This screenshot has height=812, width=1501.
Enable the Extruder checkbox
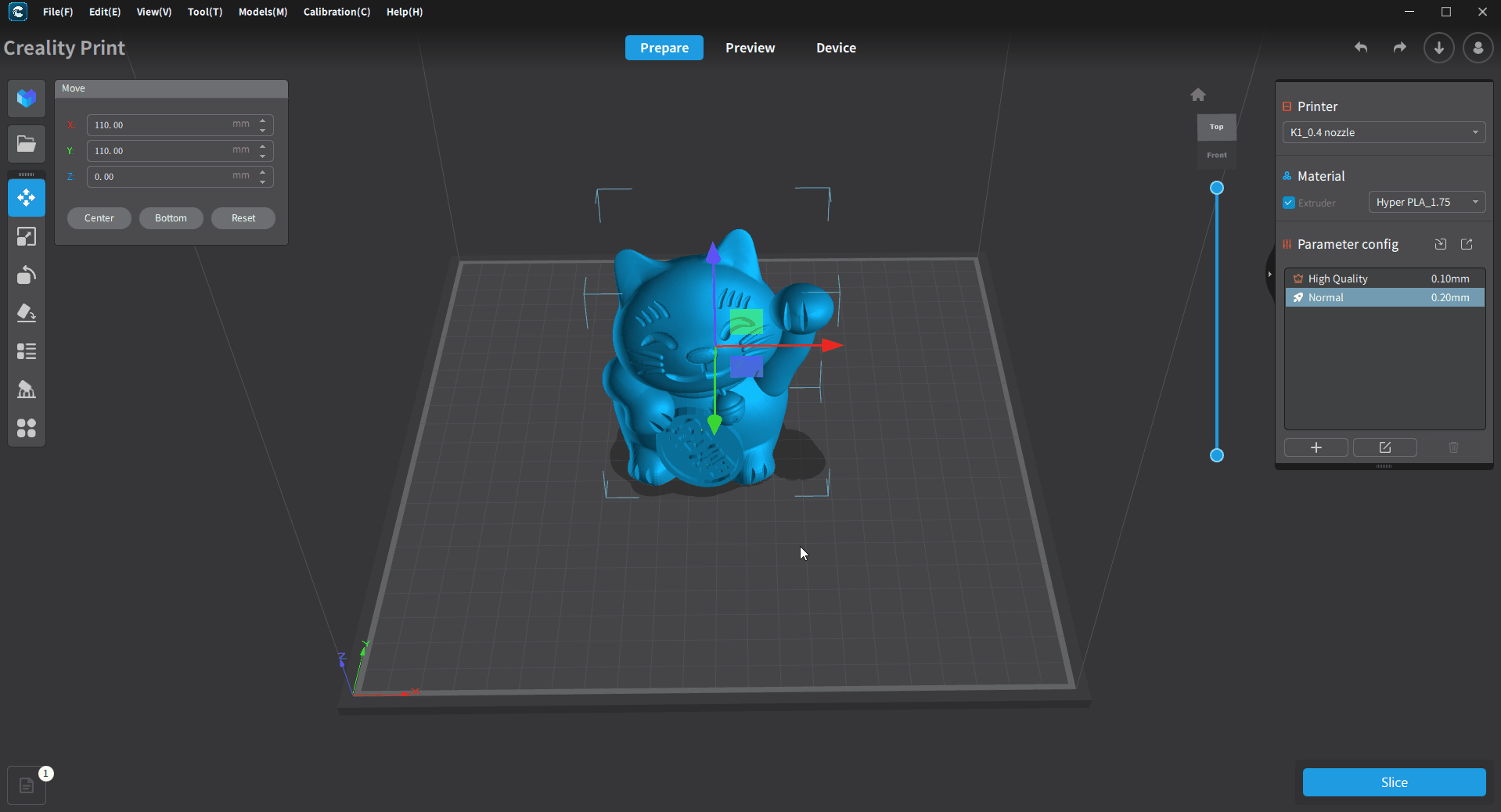[x=1287, y=203]
